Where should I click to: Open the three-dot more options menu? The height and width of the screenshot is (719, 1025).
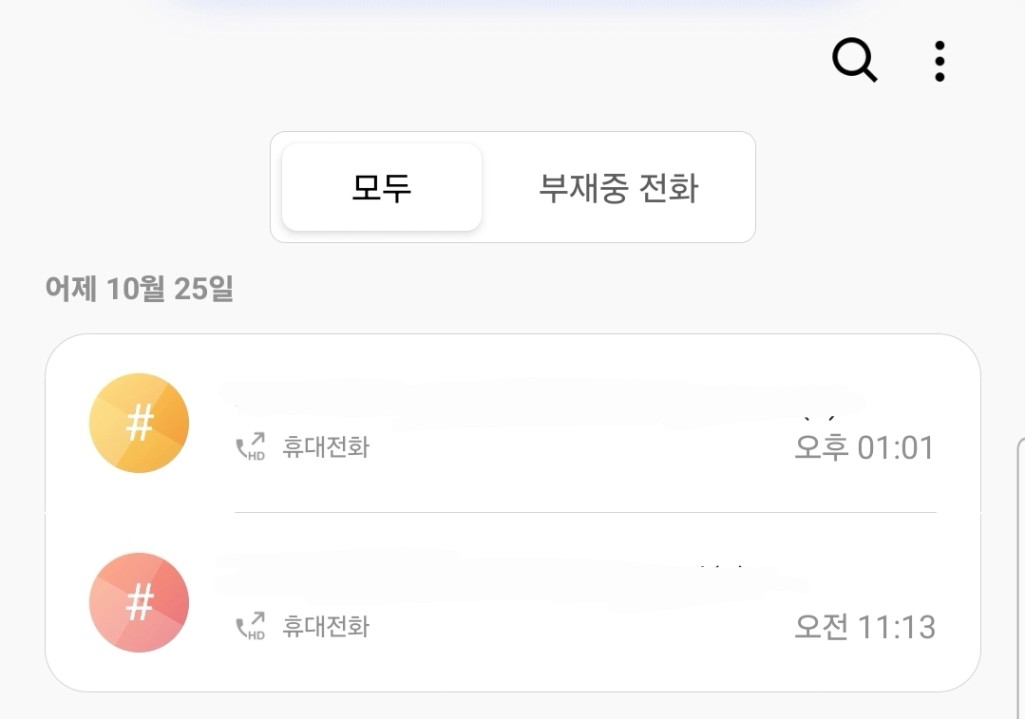939,61
